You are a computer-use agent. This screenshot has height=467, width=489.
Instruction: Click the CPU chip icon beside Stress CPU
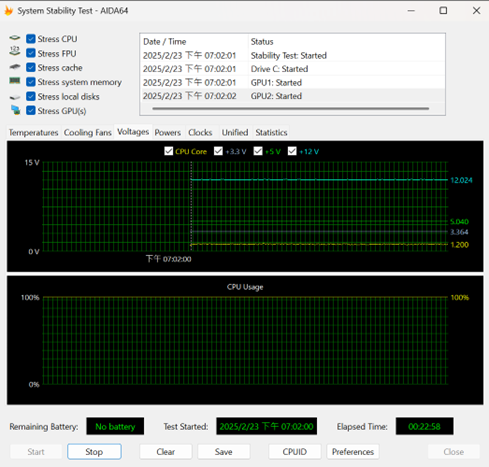coord(15,38)
